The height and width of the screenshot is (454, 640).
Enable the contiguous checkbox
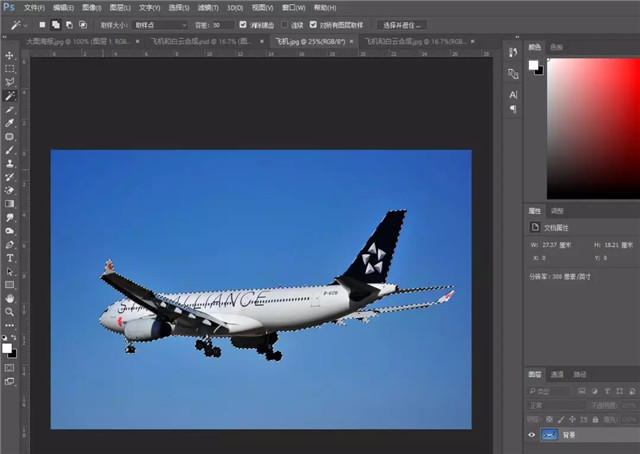point(285,24)
